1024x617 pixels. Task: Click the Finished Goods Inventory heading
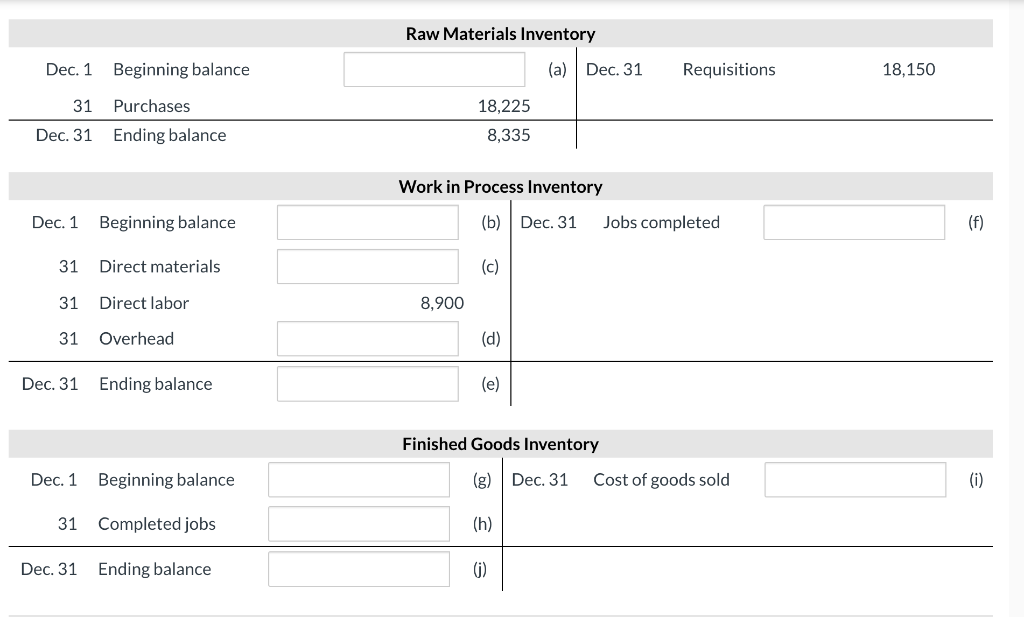pyautogui.click(x=500, y=444)
